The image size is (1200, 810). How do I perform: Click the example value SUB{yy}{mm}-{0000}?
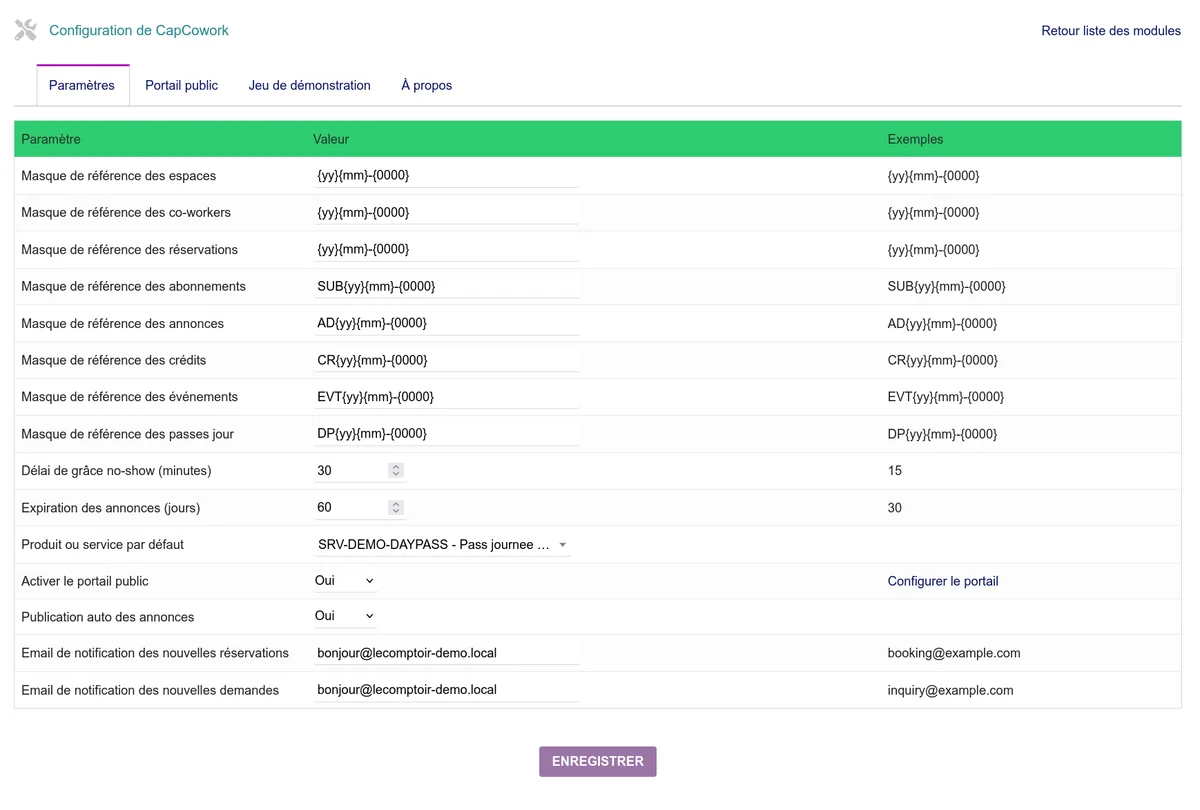pos(946,286)
